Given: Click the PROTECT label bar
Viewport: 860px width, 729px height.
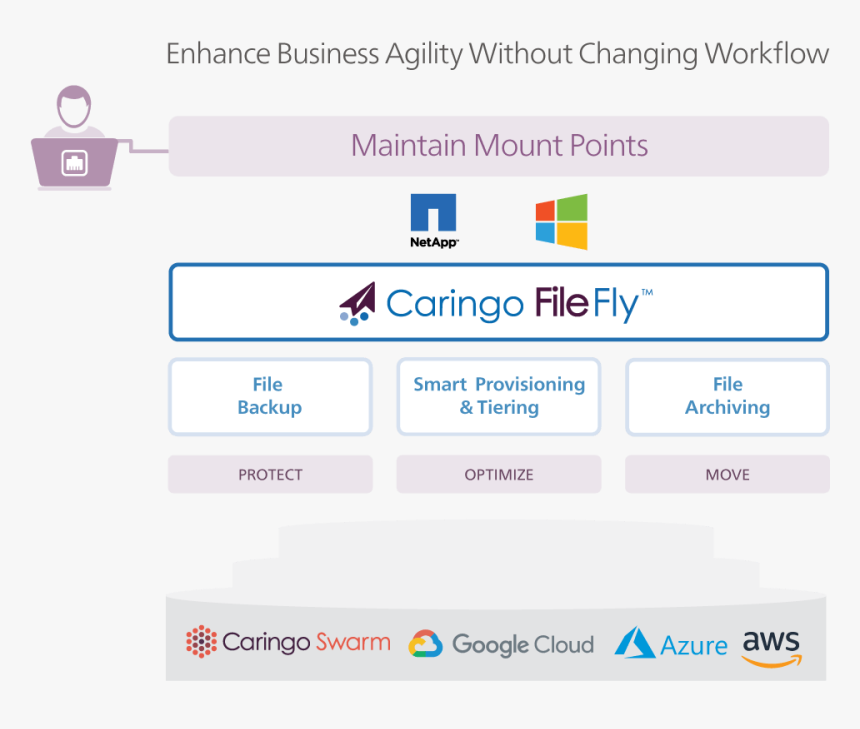Looking at the screenshot, I should pos(270,475).
